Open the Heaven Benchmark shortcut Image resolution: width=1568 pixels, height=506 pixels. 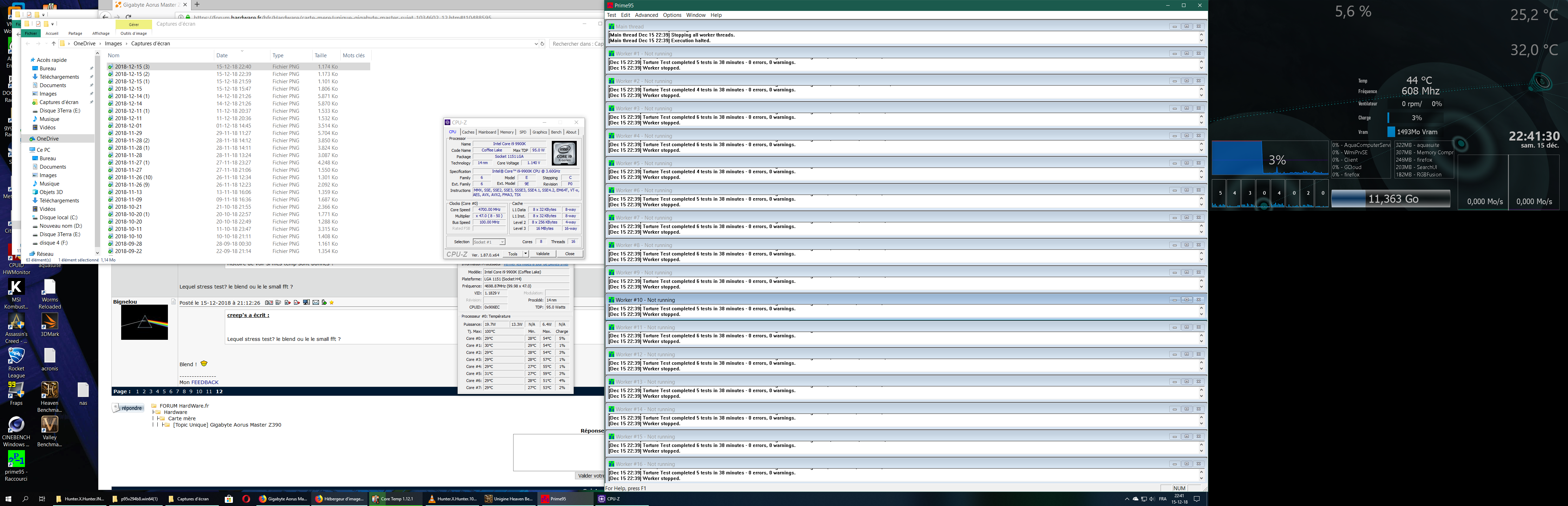[49, 390]
